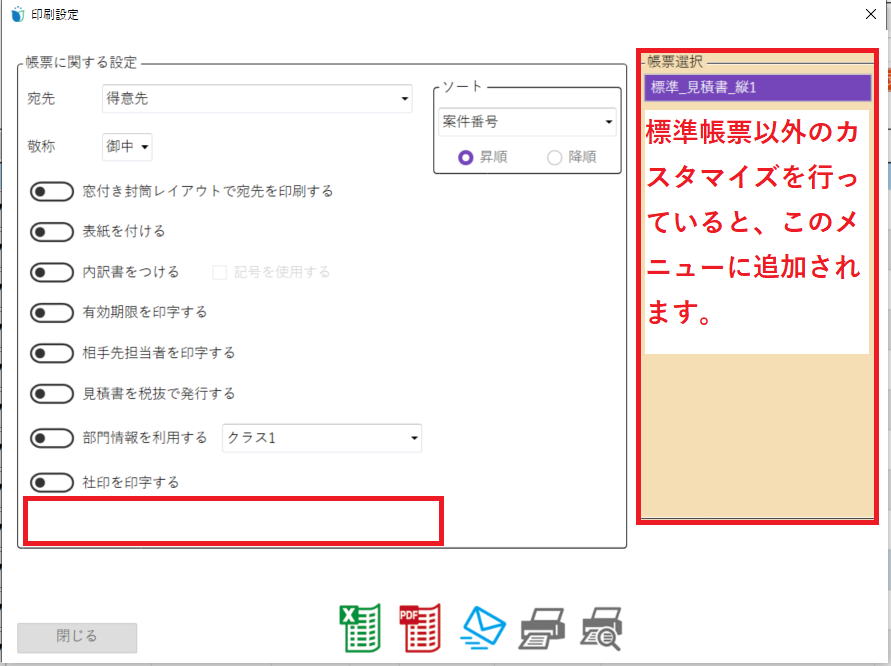The image size is (891, 666).
Task: Open the ソート dropdown showing 案件番号
Action: tap(527, 122)
